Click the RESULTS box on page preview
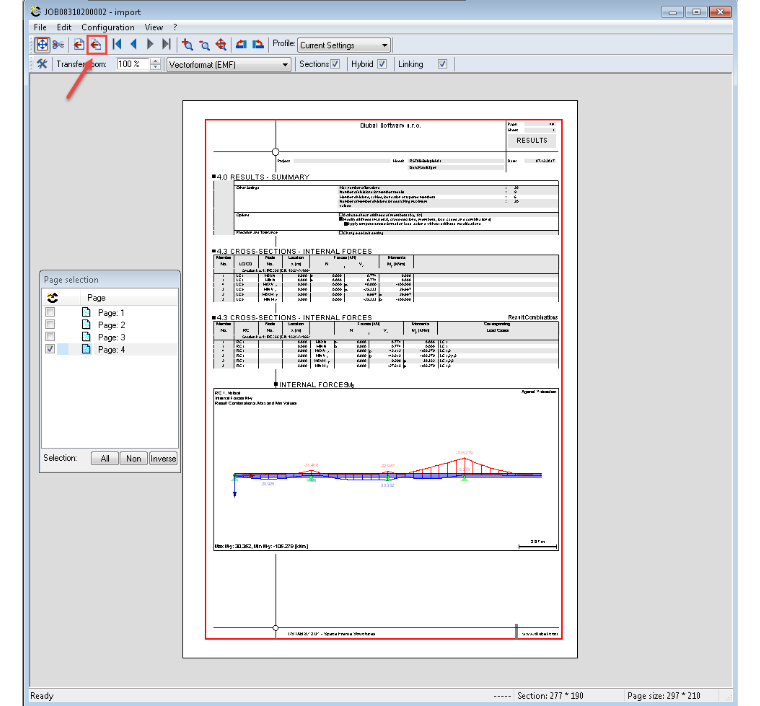Screen dimensions: 760x706 (532, 141)
